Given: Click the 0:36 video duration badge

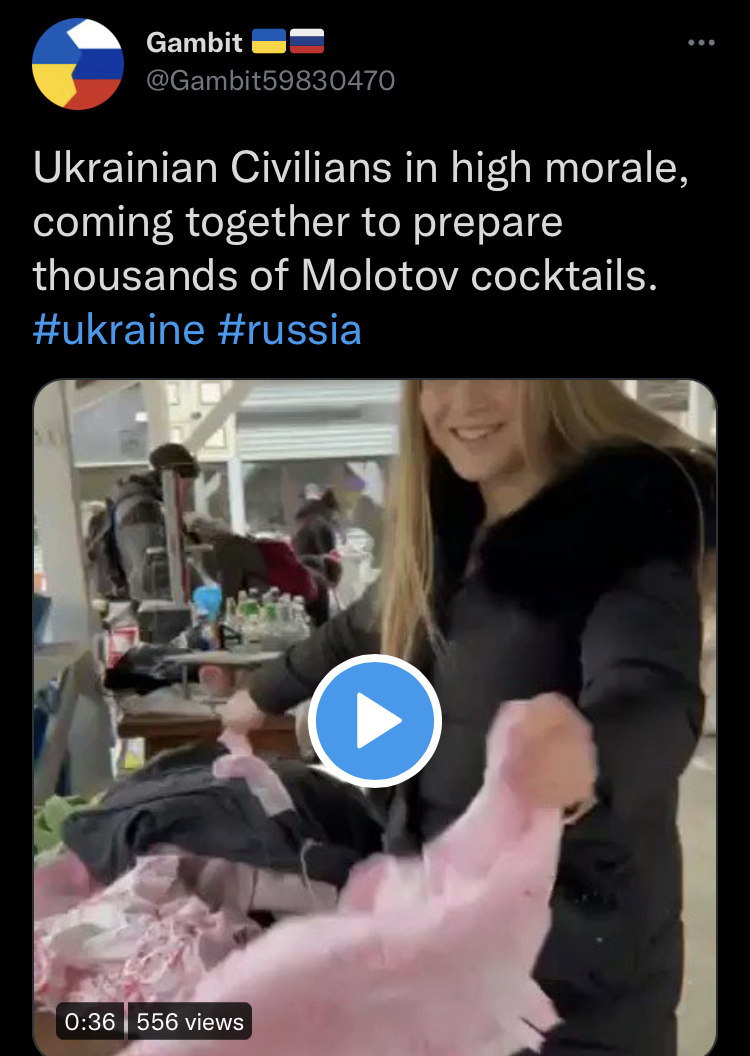Looking at the screenshot, I should tap(90, 1022).
